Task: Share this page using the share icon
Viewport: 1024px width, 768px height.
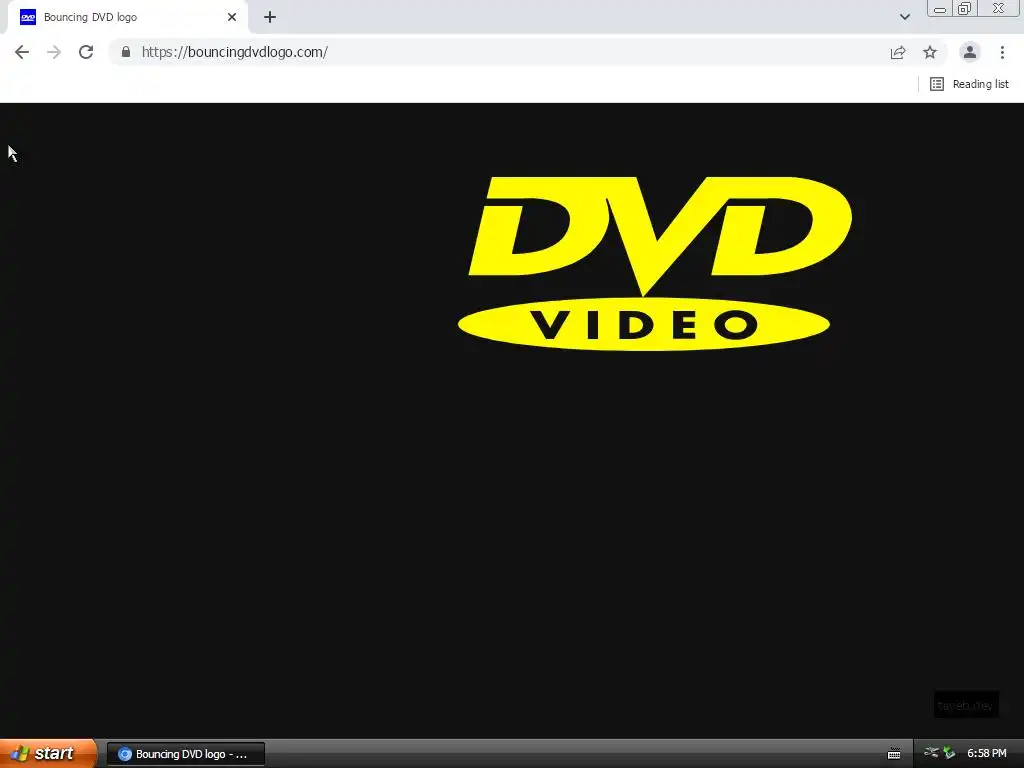Action: pyautogui.click(x=898, y=52)
